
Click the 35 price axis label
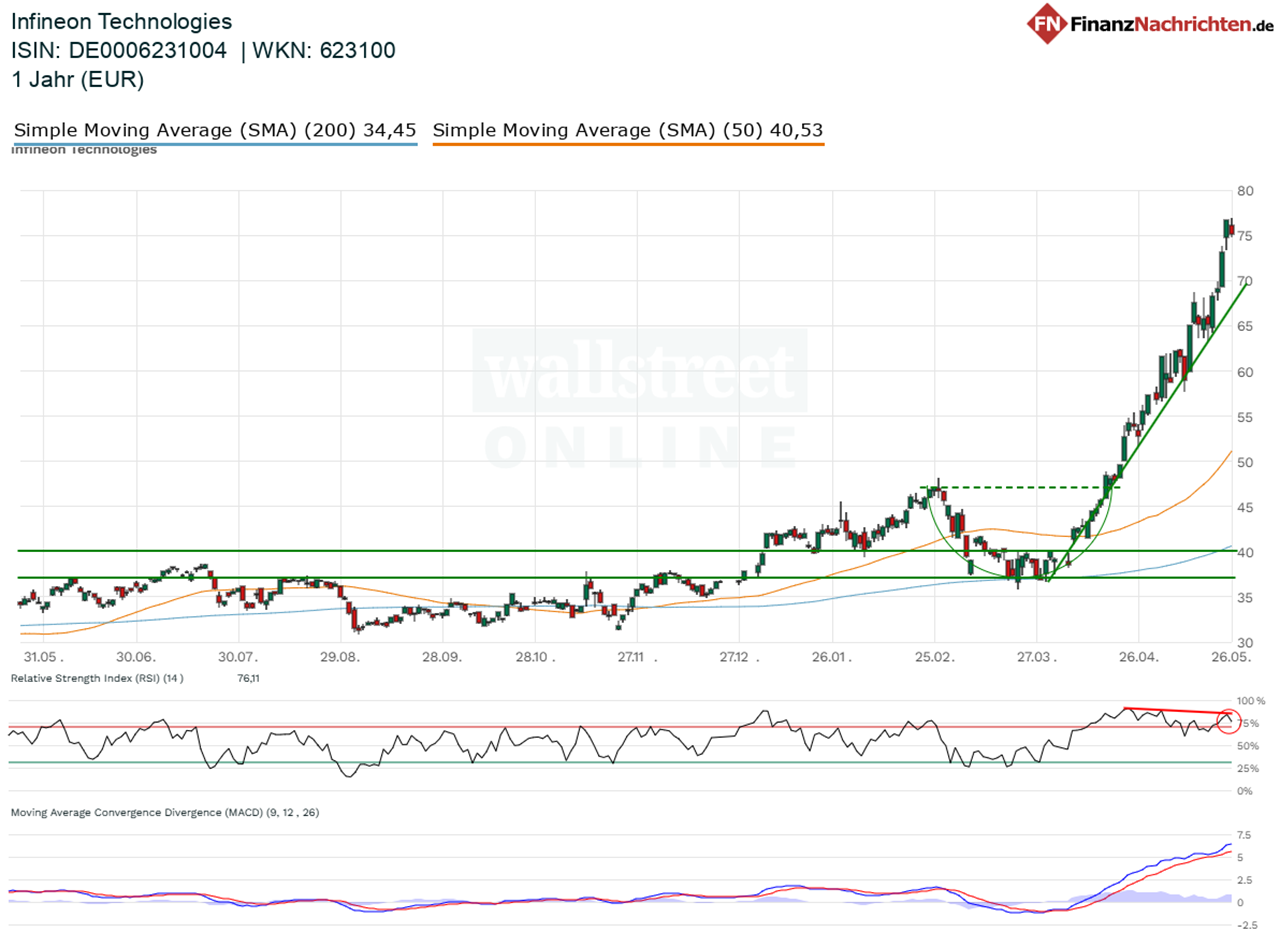(x=1246, y=597)
